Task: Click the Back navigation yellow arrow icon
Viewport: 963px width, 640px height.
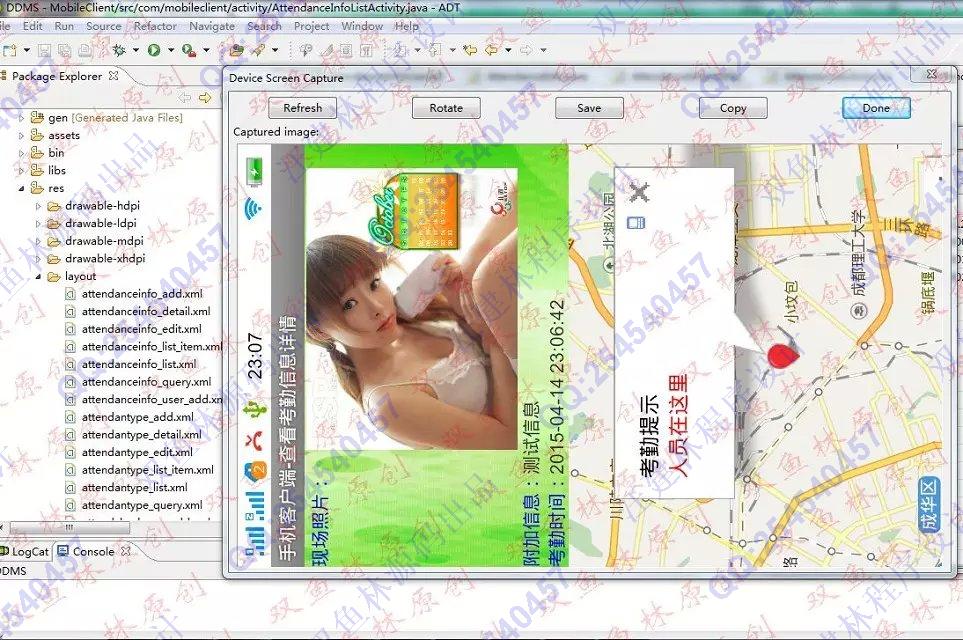Action: click(x=491, y=50)
